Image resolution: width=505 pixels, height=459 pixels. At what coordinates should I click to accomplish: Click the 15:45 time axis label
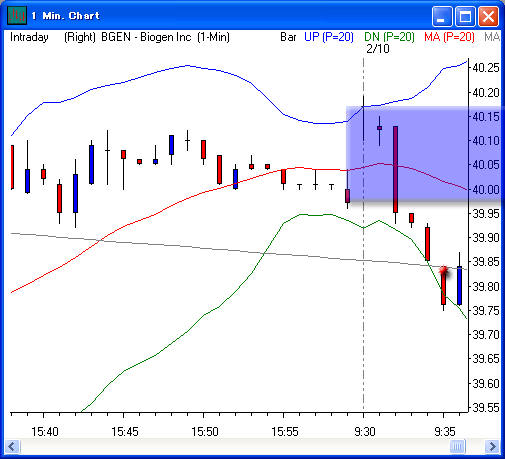[x=125, y=432]
